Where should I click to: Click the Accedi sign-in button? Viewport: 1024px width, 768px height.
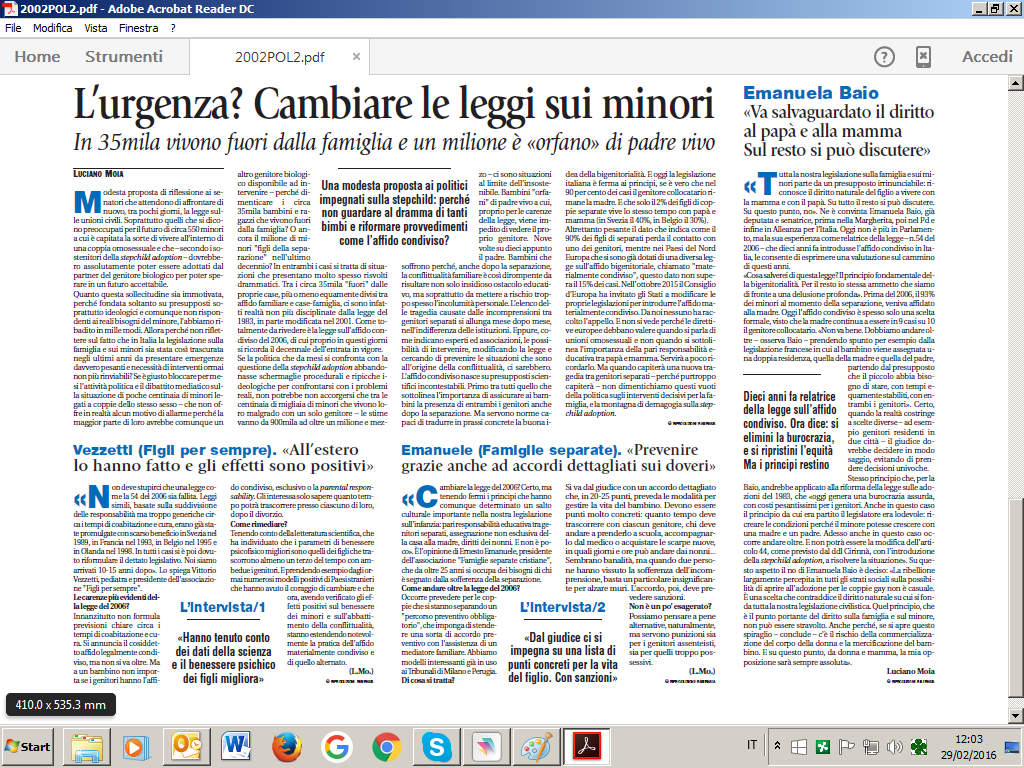coord(987,57)
